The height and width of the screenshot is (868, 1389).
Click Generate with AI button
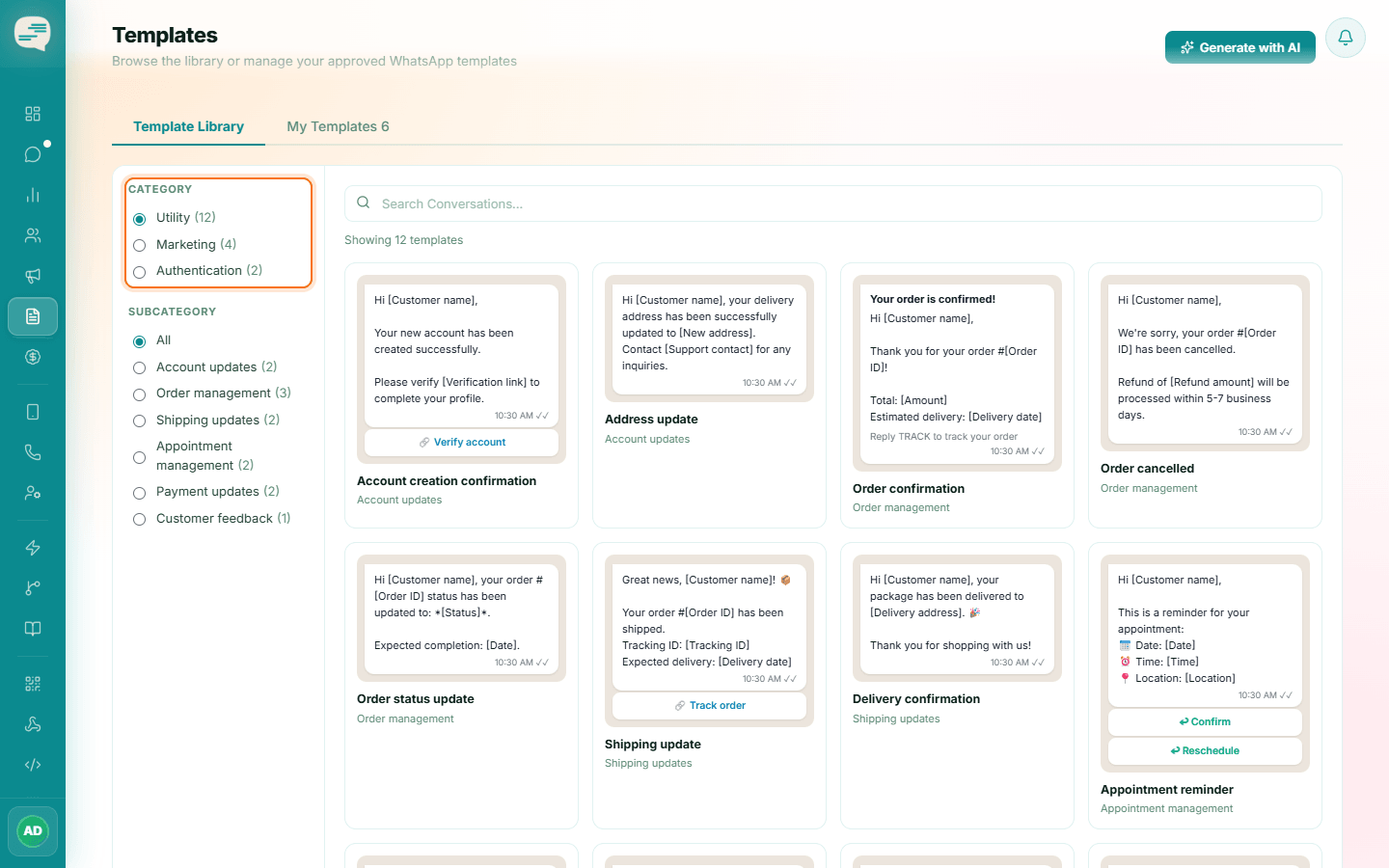click(x=1240, y=47)
